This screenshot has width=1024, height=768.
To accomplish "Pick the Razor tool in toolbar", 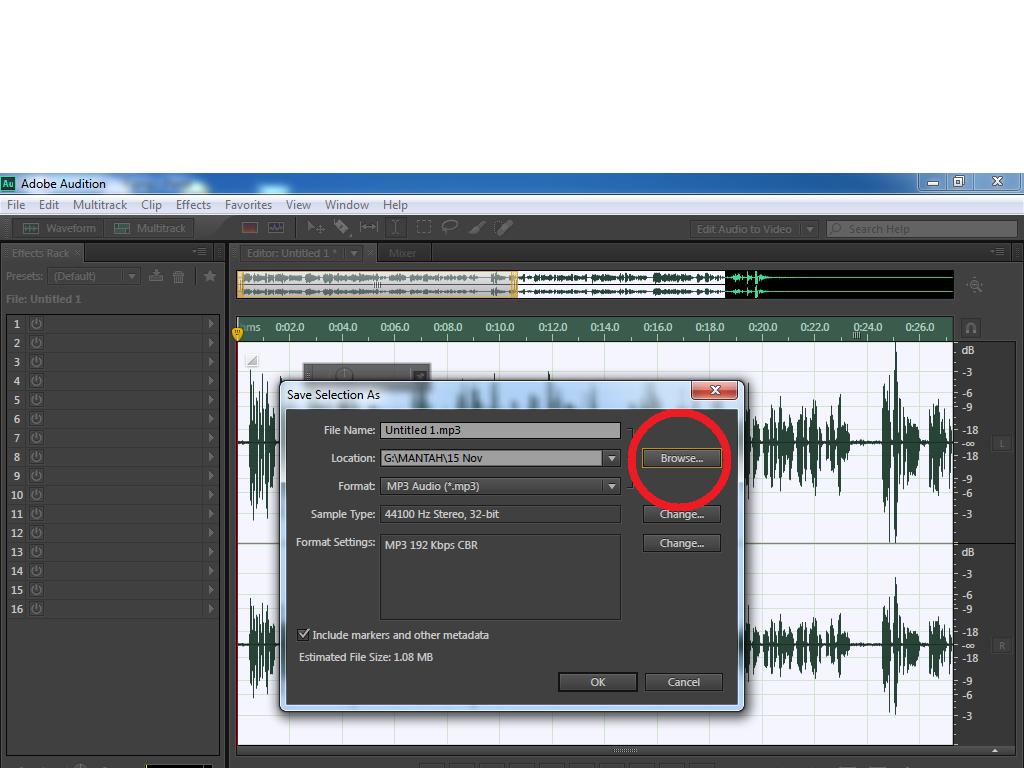I will (341, 228).
